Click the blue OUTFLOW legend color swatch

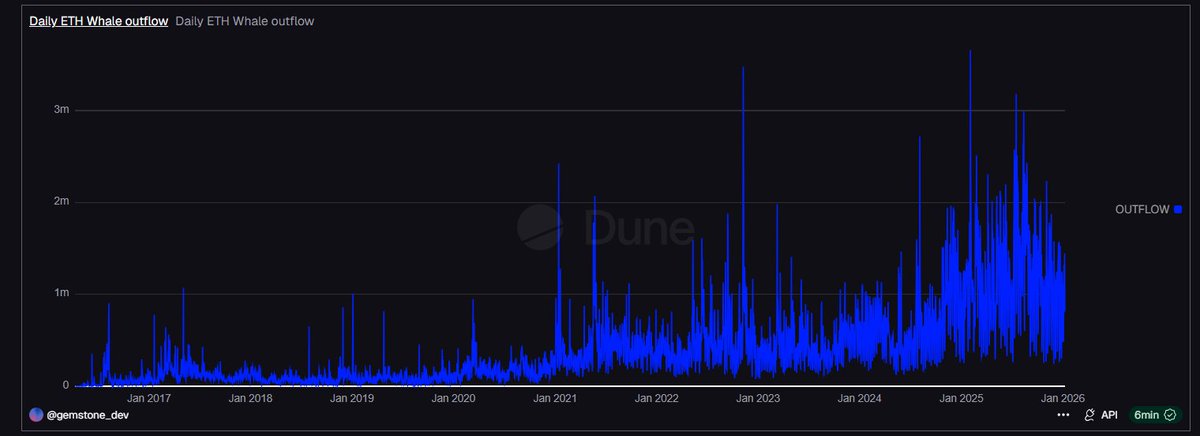tap(1178, 209)
